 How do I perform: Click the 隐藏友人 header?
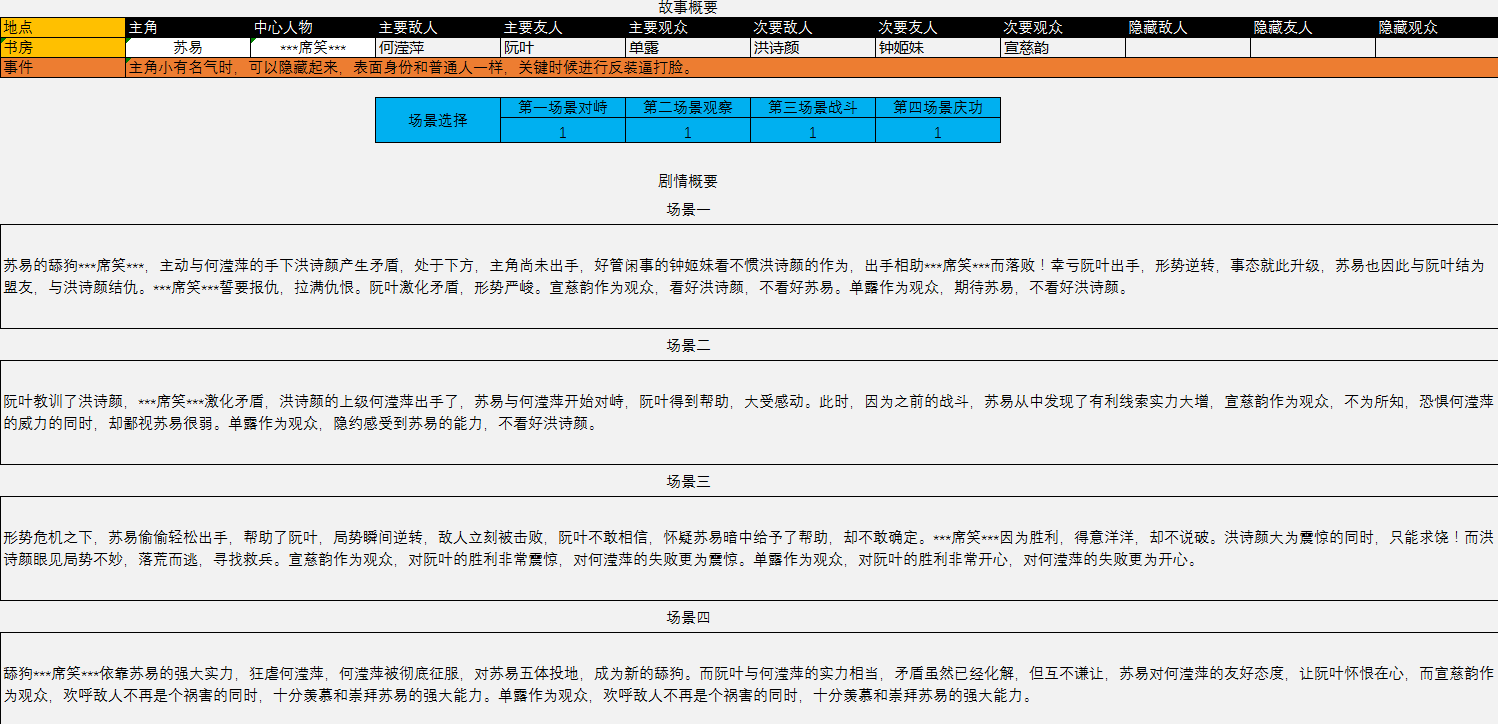point(1313,28)
